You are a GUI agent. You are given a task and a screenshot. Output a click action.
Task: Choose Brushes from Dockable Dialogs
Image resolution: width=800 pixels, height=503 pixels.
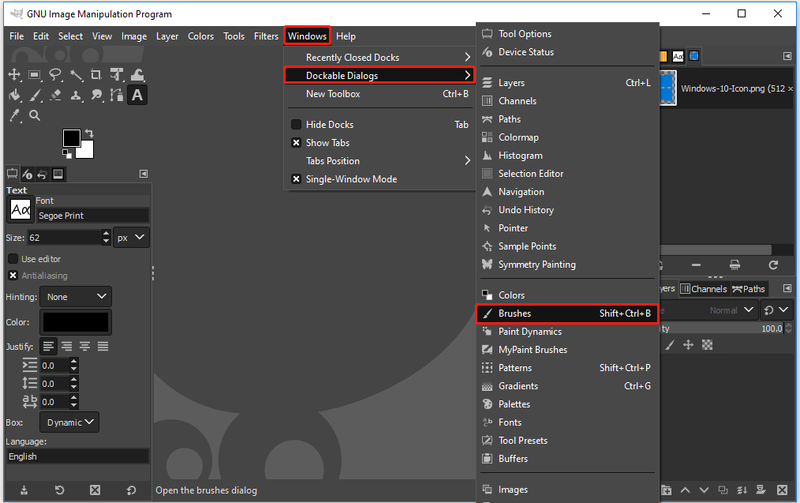tap(566, 314)
